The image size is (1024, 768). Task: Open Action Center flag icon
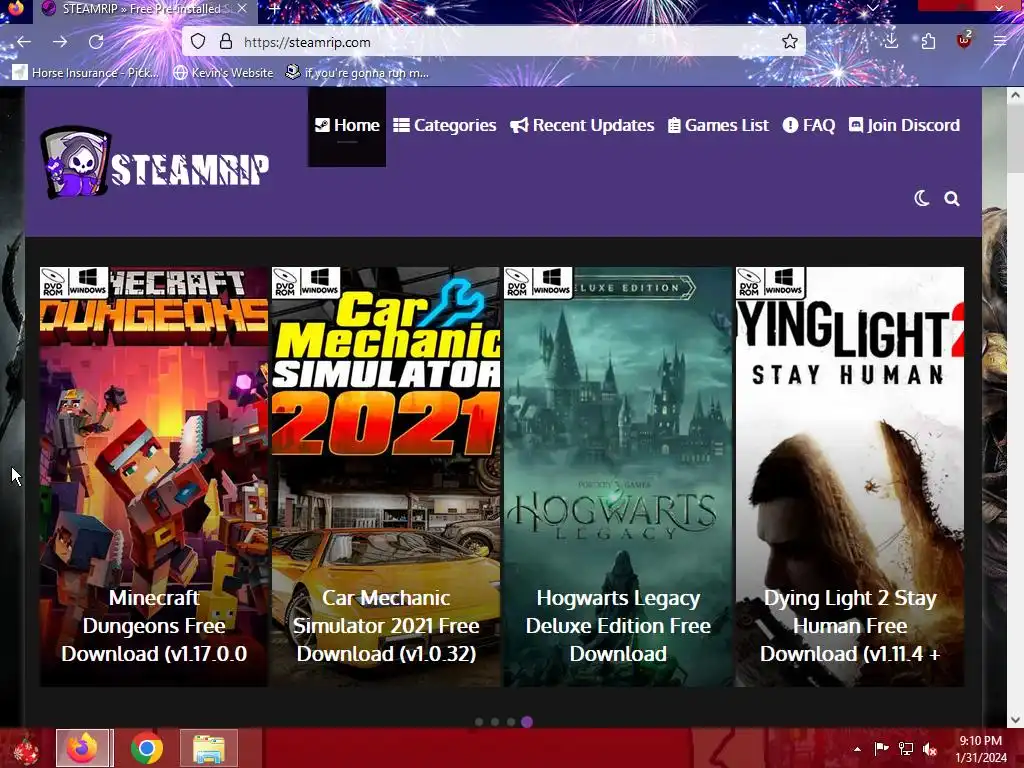(x=881, y=749)
